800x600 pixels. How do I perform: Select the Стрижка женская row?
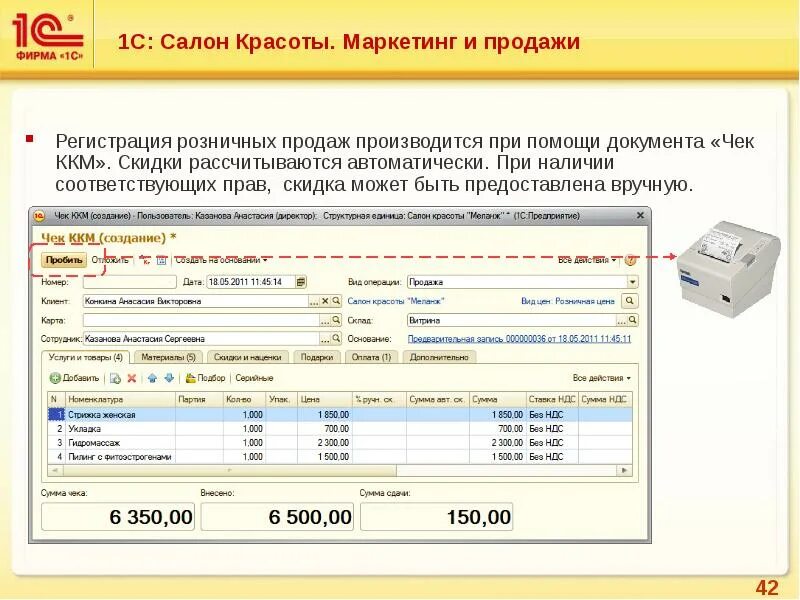(340, 415)
